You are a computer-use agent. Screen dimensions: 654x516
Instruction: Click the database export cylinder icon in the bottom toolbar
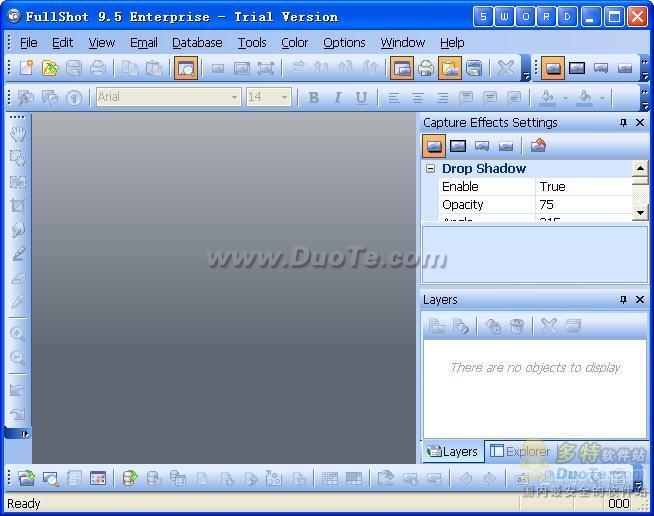pos(129,478)
